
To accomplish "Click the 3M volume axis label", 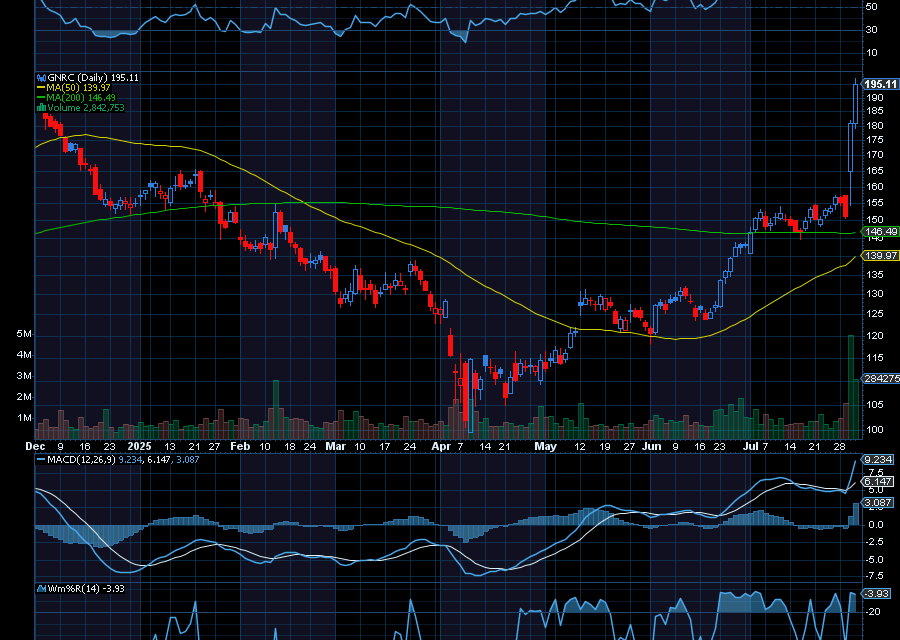I will tap(24, 376).
